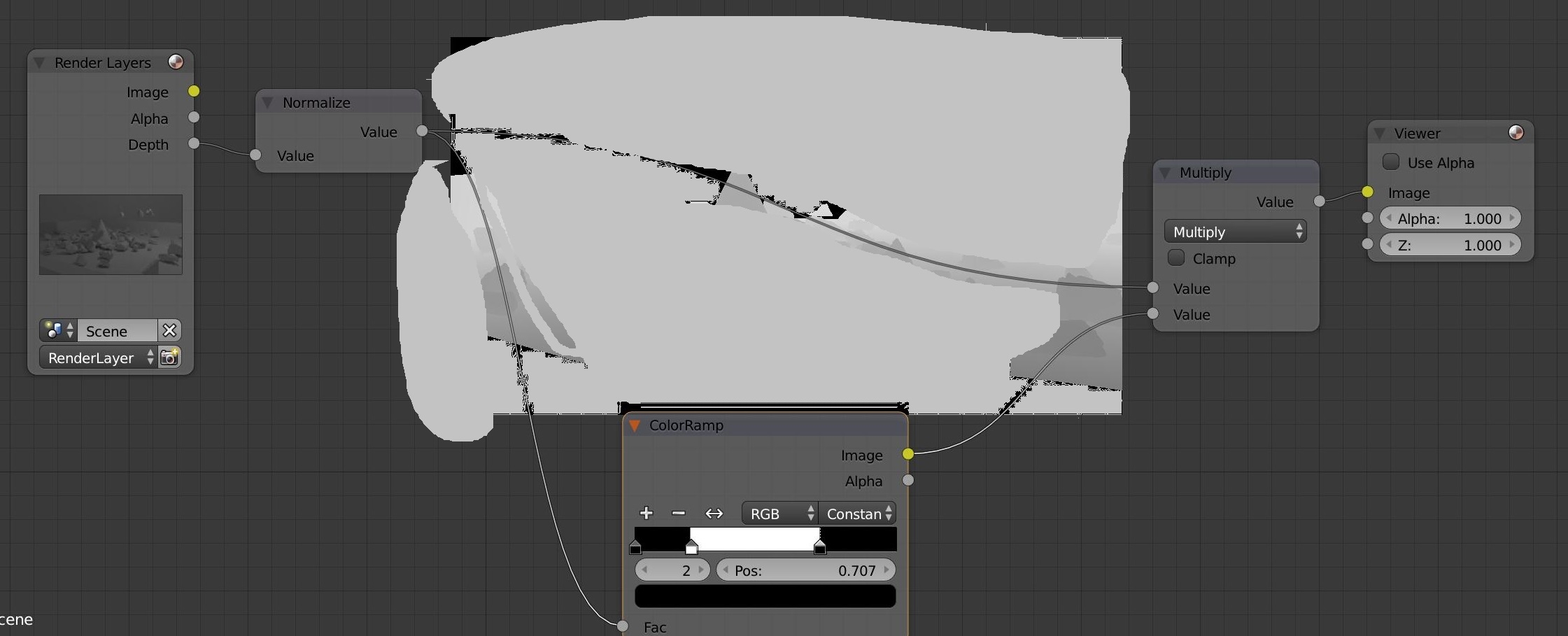Click the Multiply node first Value input socket
1568x636 pixels.
pyautogui.click(x=1153, y=288)
